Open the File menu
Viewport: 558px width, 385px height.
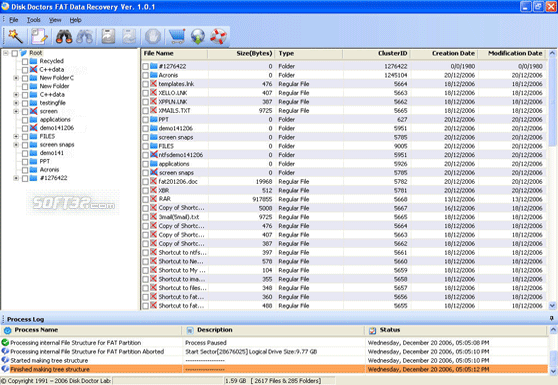tap(14, 20)
